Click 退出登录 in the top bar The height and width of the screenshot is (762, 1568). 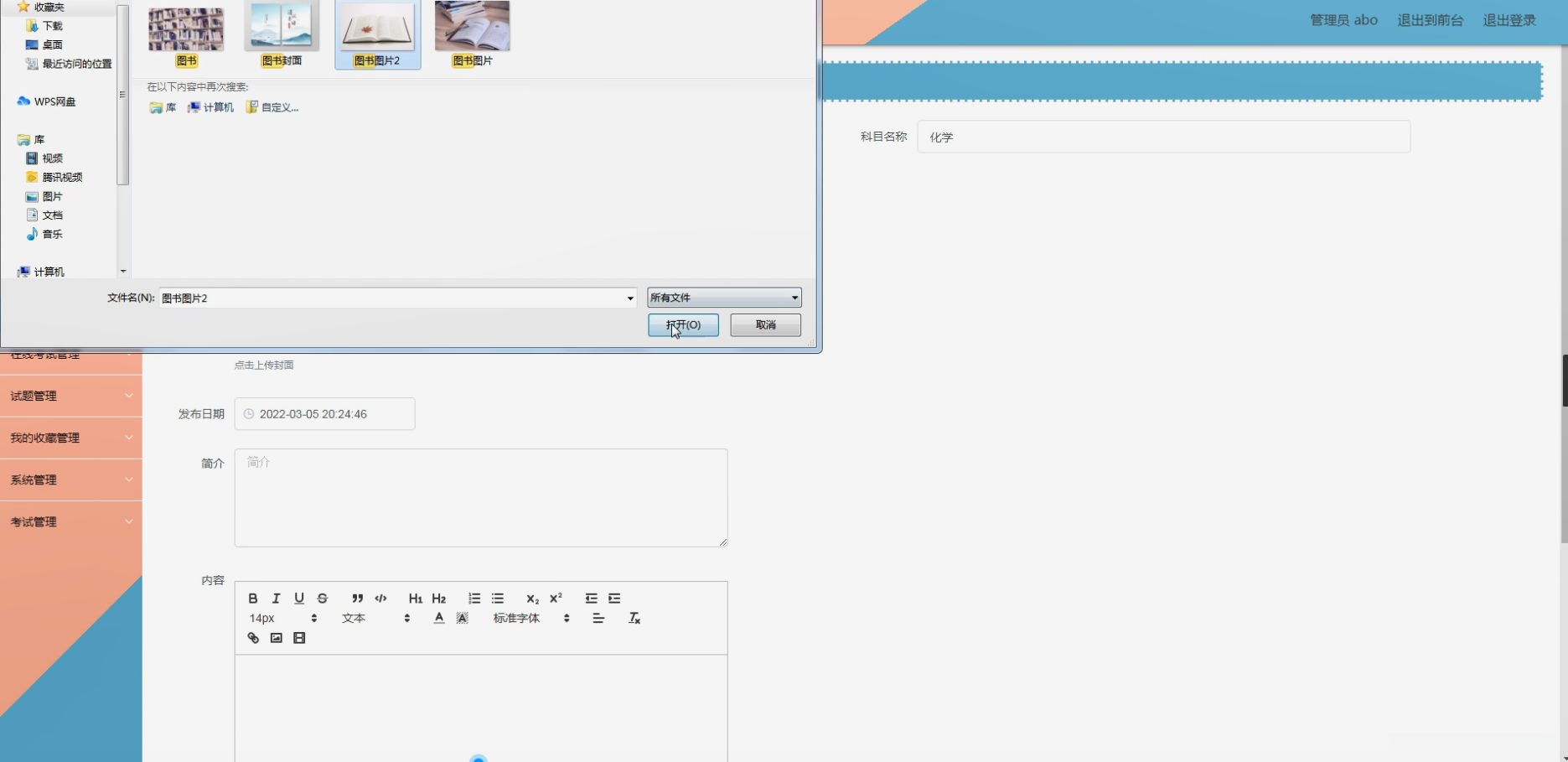click(x=1509, y=20)
